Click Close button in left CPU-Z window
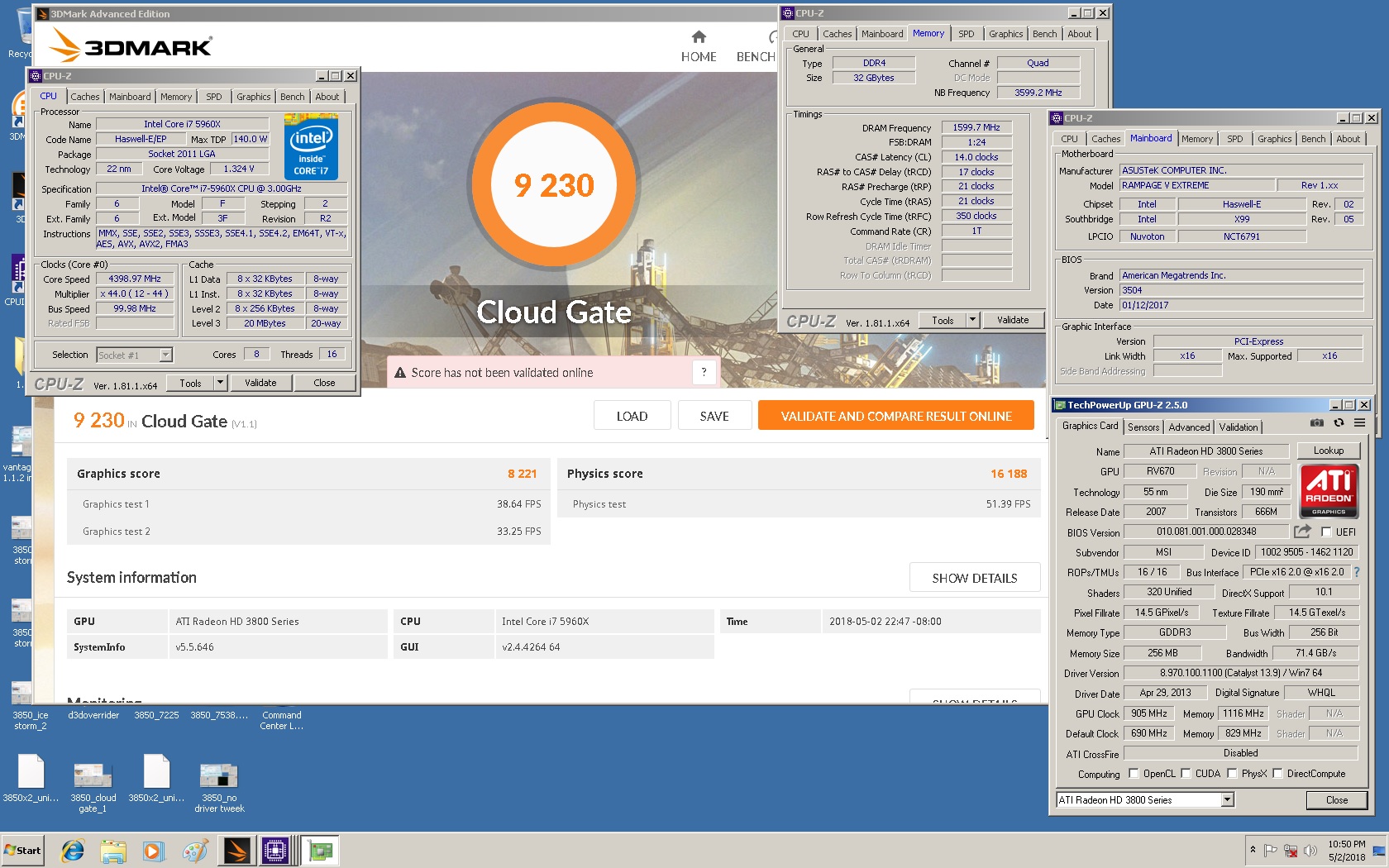The image size is (1389, 868). tap(325, 383)
